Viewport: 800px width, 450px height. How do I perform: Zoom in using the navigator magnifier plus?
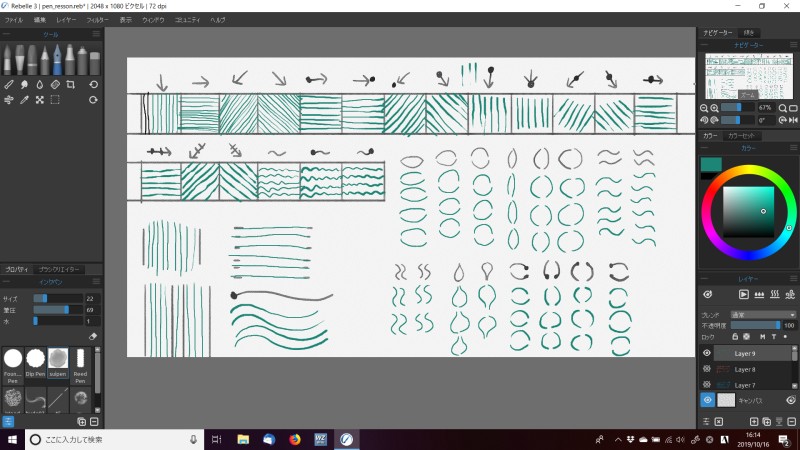[x=714, y=108]
